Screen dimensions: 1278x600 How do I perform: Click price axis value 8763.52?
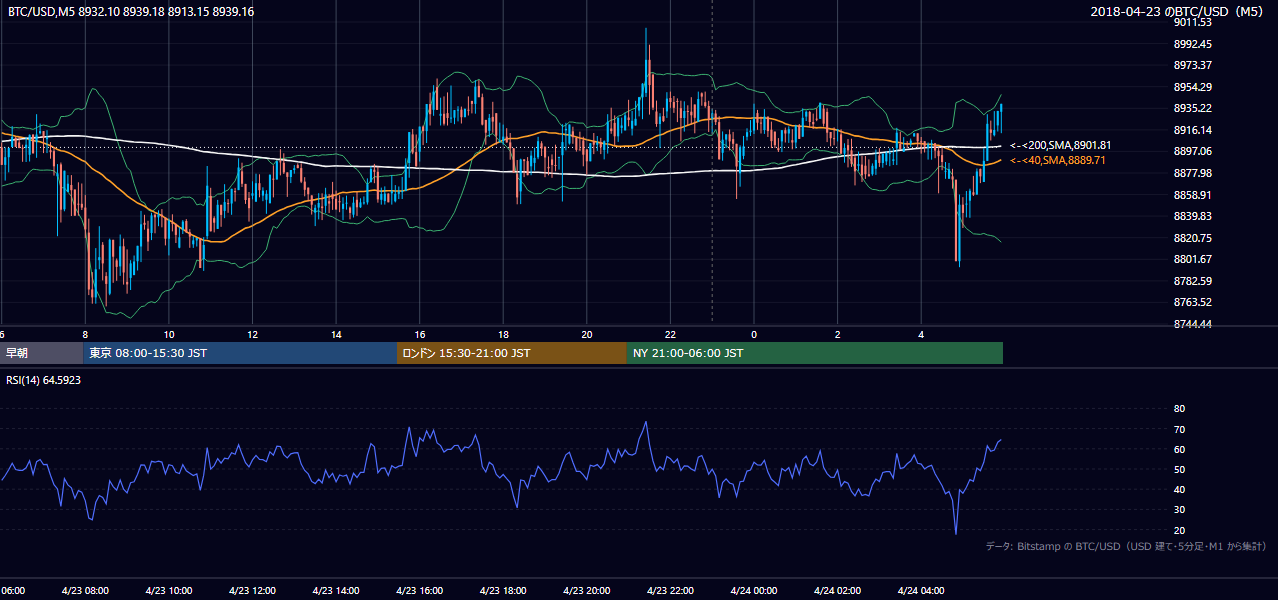(1193, 302)
